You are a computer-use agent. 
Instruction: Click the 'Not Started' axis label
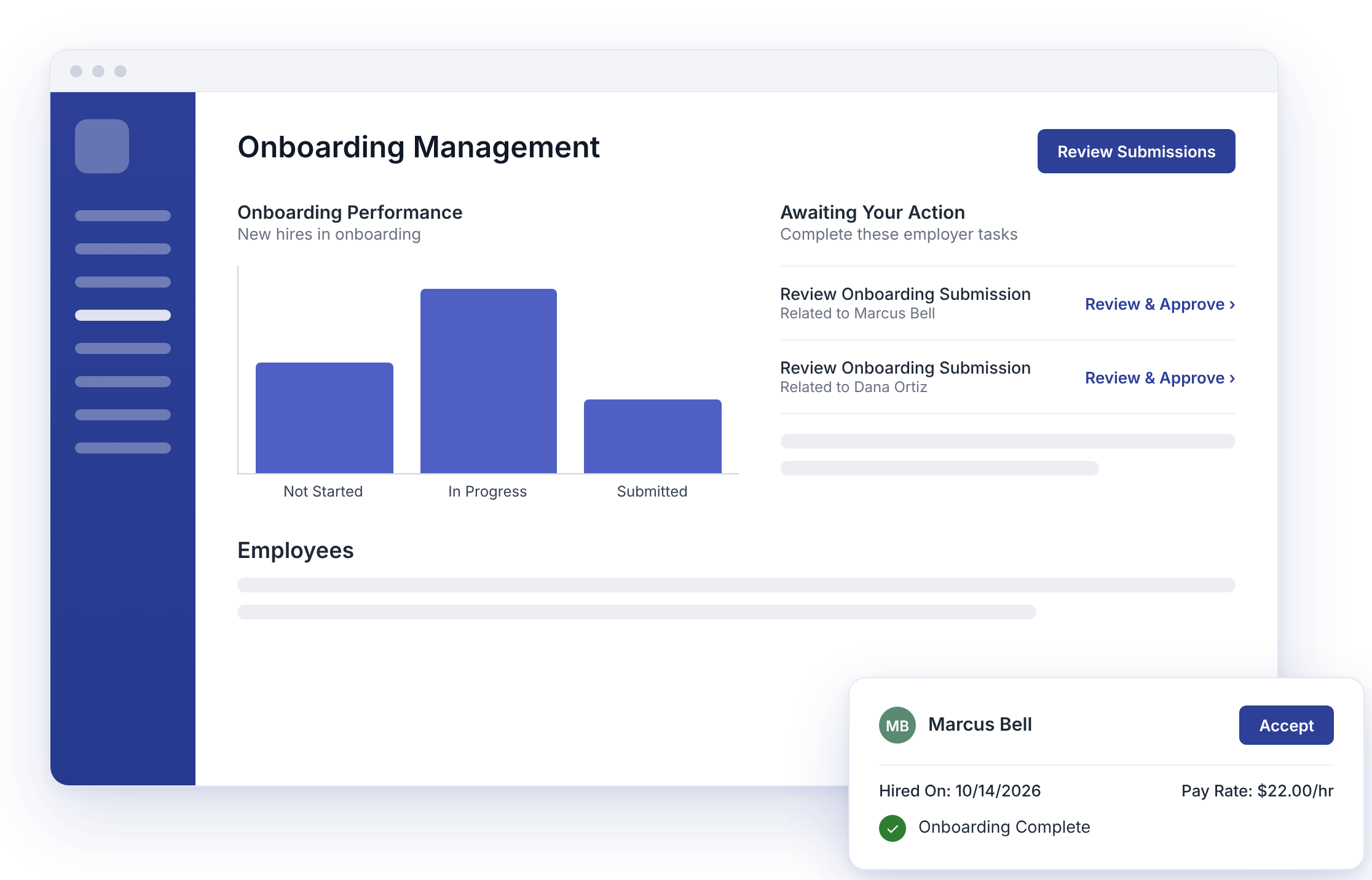(323, 492)
